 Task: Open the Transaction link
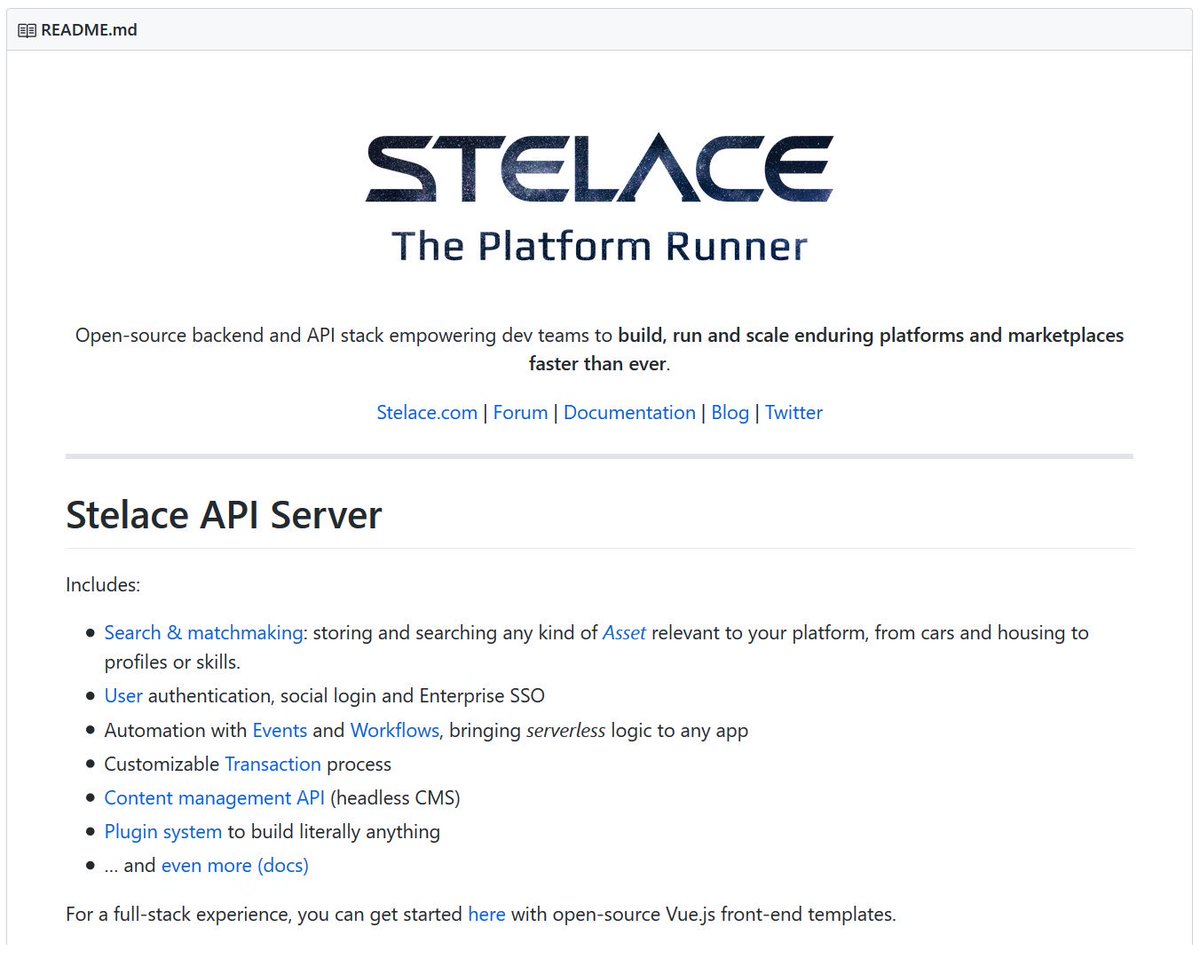pos(272,764)
